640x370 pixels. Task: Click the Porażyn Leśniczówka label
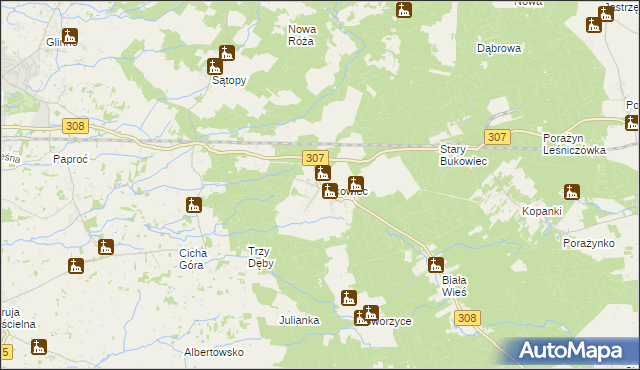(574, 144)
